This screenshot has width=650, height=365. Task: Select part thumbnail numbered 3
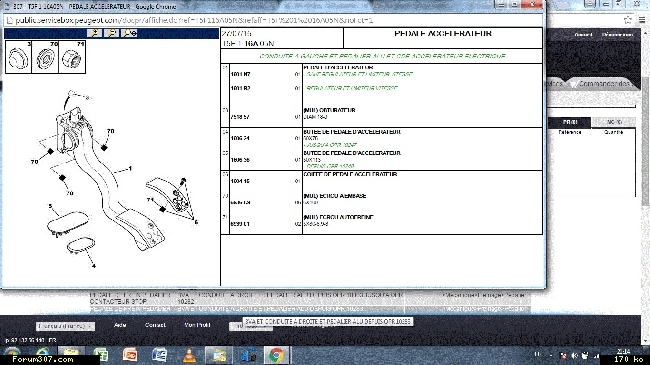click(18, 57)
